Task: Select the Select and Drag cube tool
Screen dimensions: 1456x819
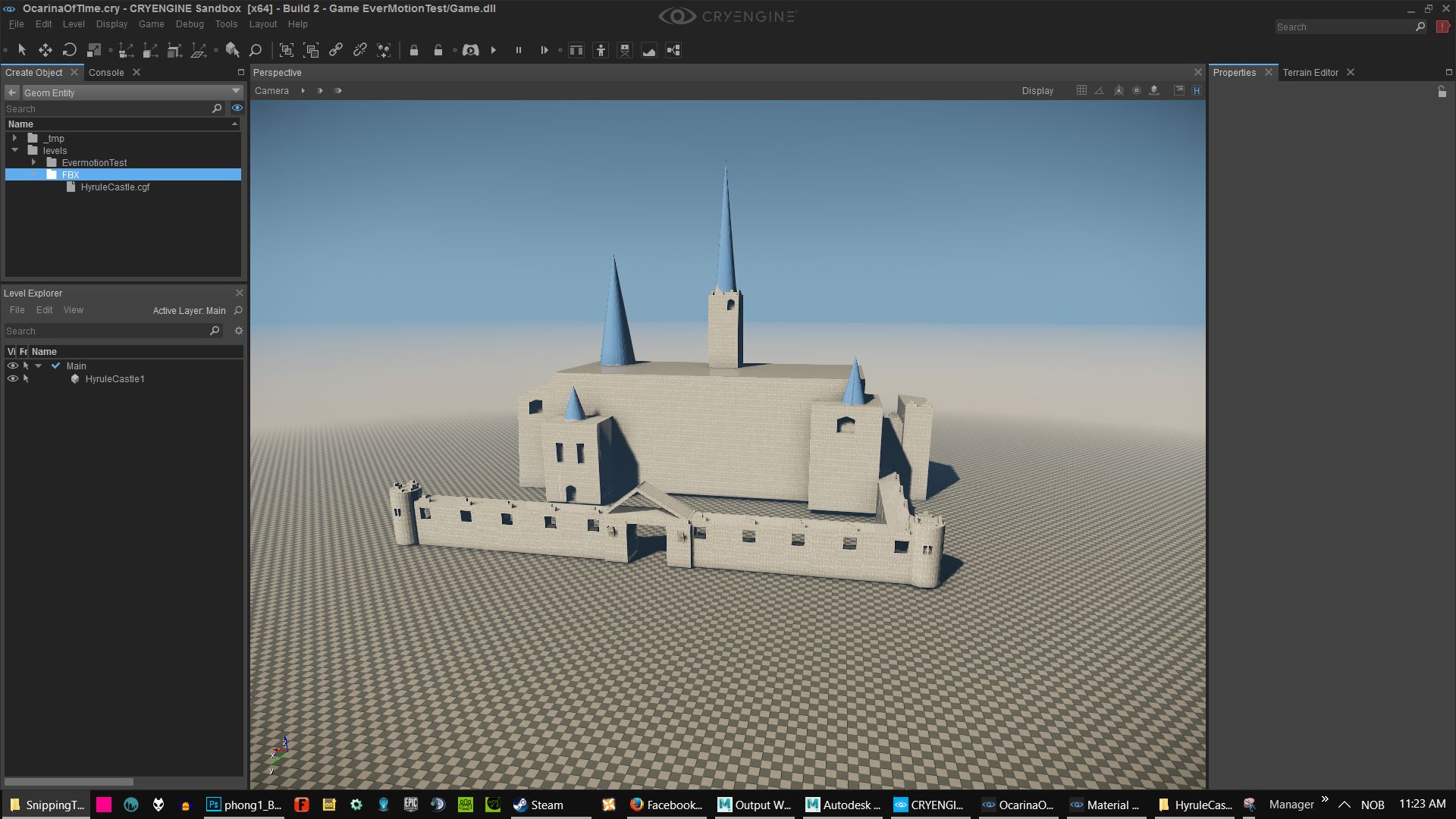Action: coord(232,50)
